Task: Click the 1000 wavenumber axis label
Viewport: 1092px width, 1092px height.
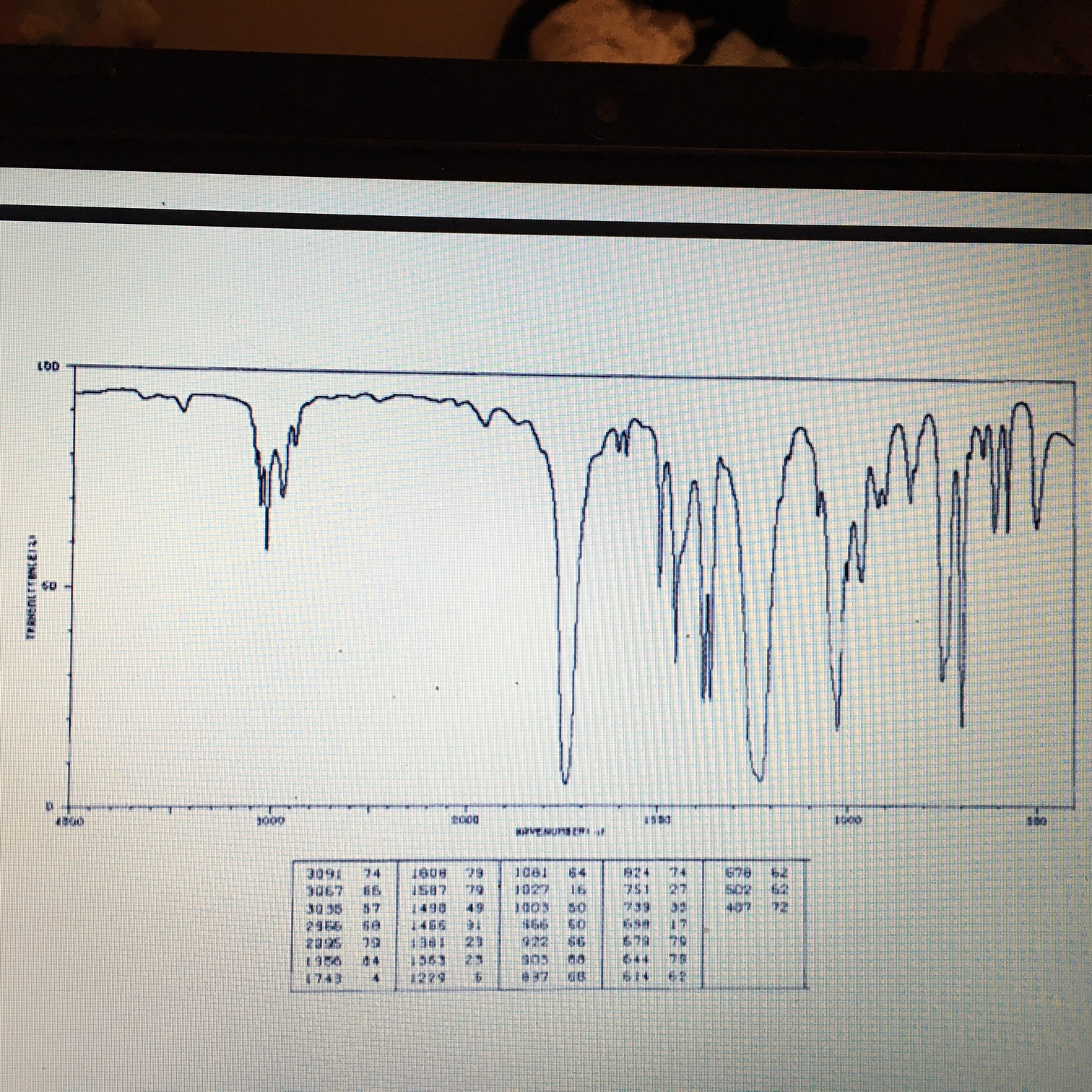Action: pyautogui.click(x=849, y=819)
